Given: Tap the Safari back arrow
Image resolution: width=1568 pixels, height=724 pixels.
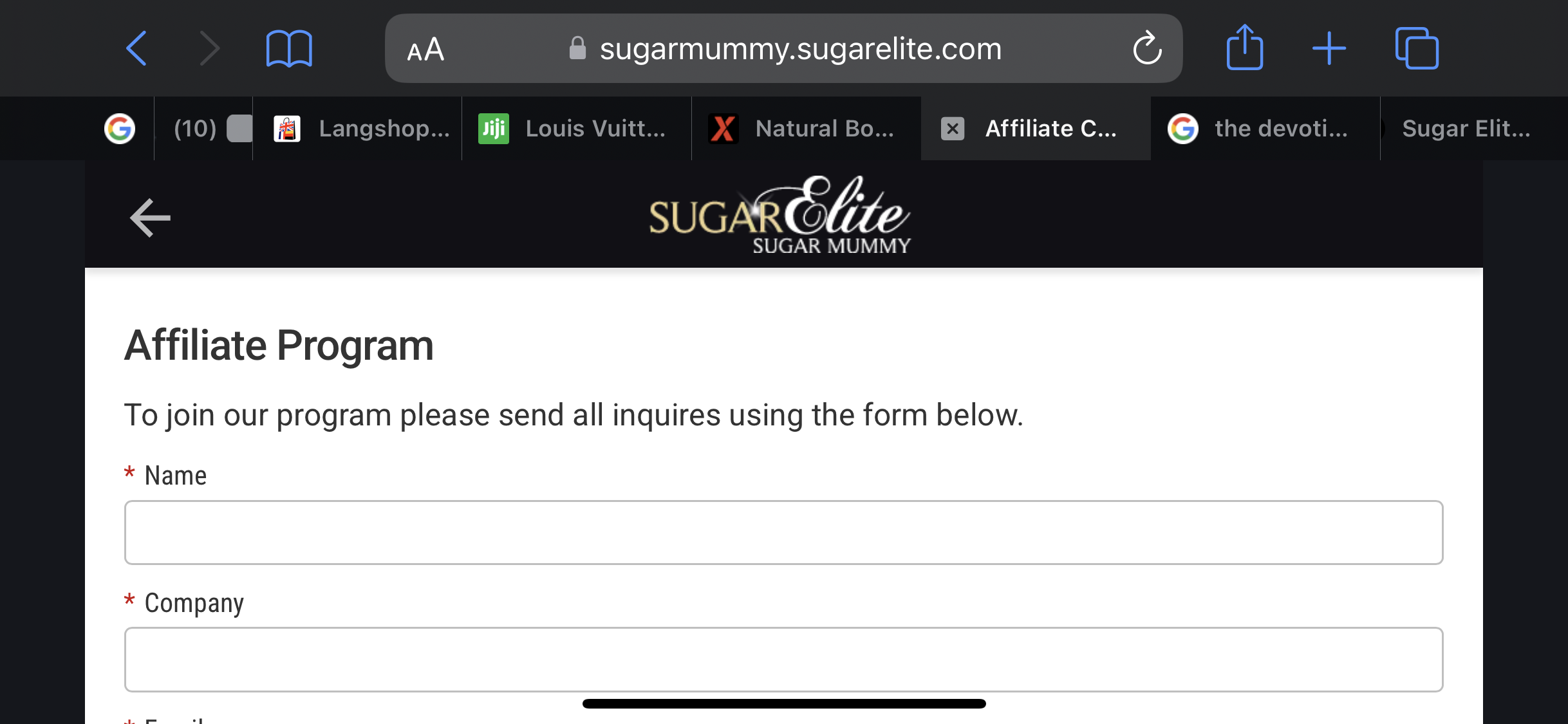Looking at the screenshot, I should pos(136,48).
